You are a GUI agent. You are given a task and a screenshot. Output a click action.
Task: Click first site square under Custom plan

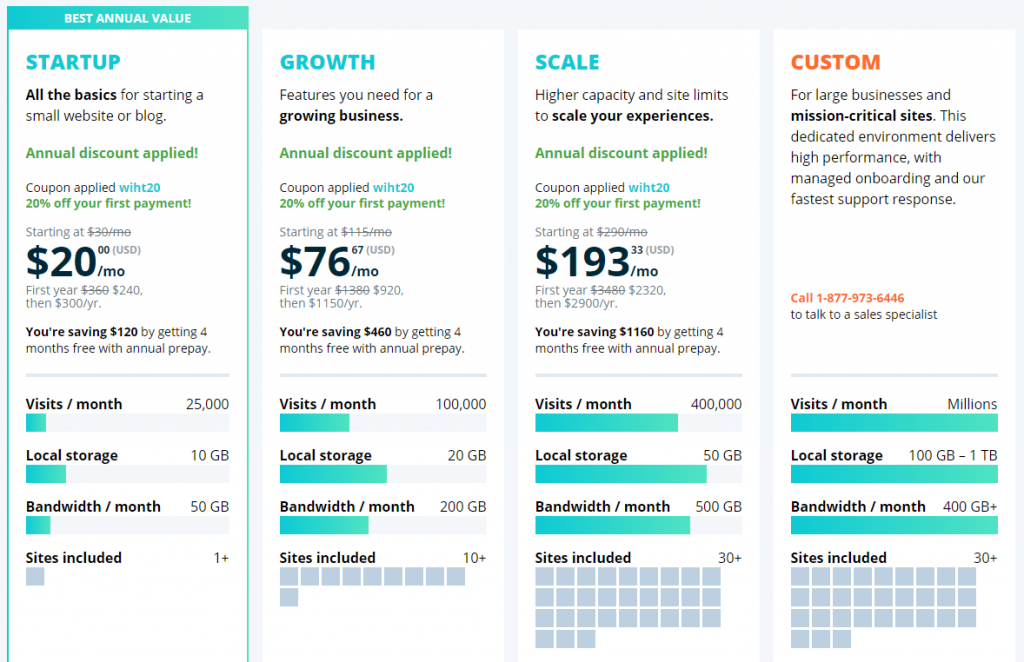(800, 576)
